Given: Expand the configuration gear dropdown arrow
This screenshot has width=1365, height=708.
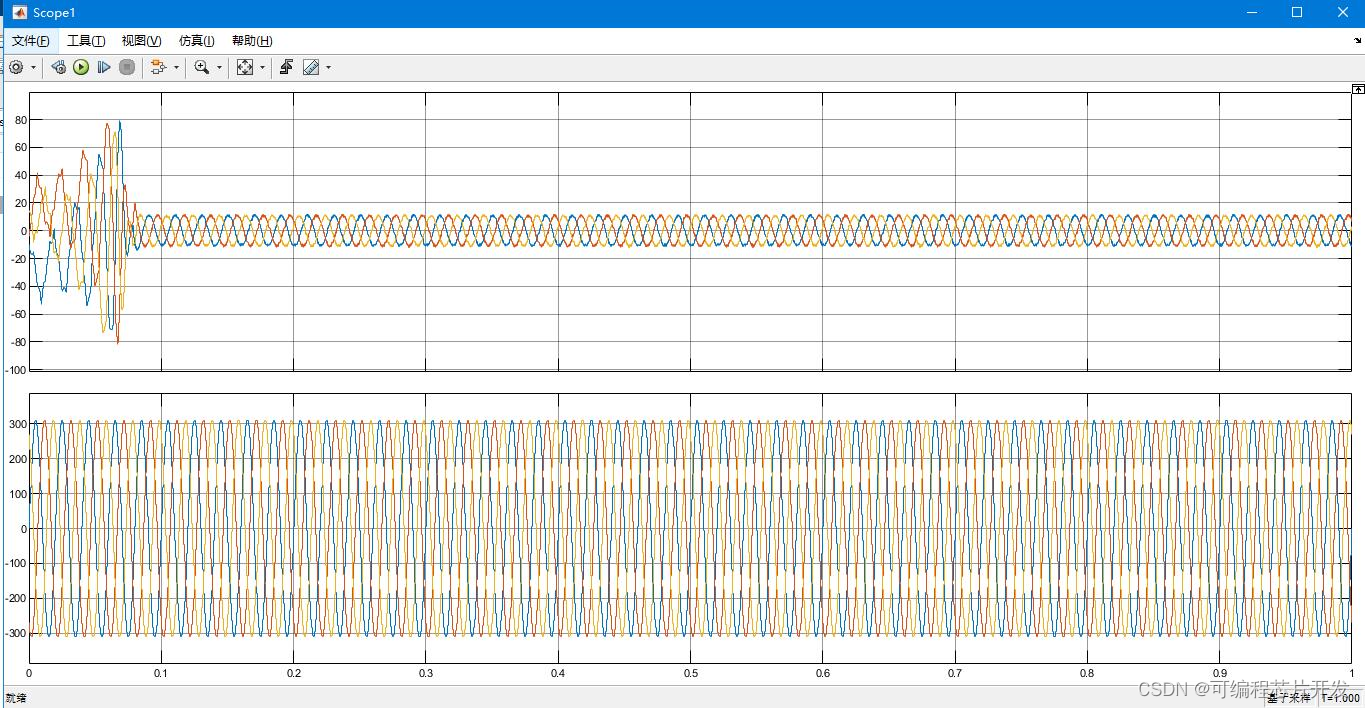Looking at the screenshot, I should (x=34, y=68).
